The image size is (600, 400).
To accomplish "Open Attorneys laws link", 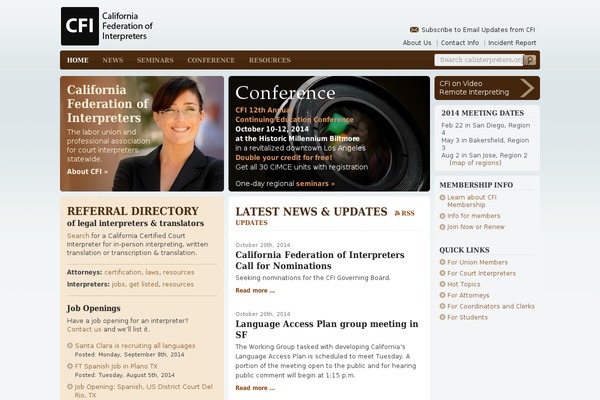I will click(x=152, y=272).
